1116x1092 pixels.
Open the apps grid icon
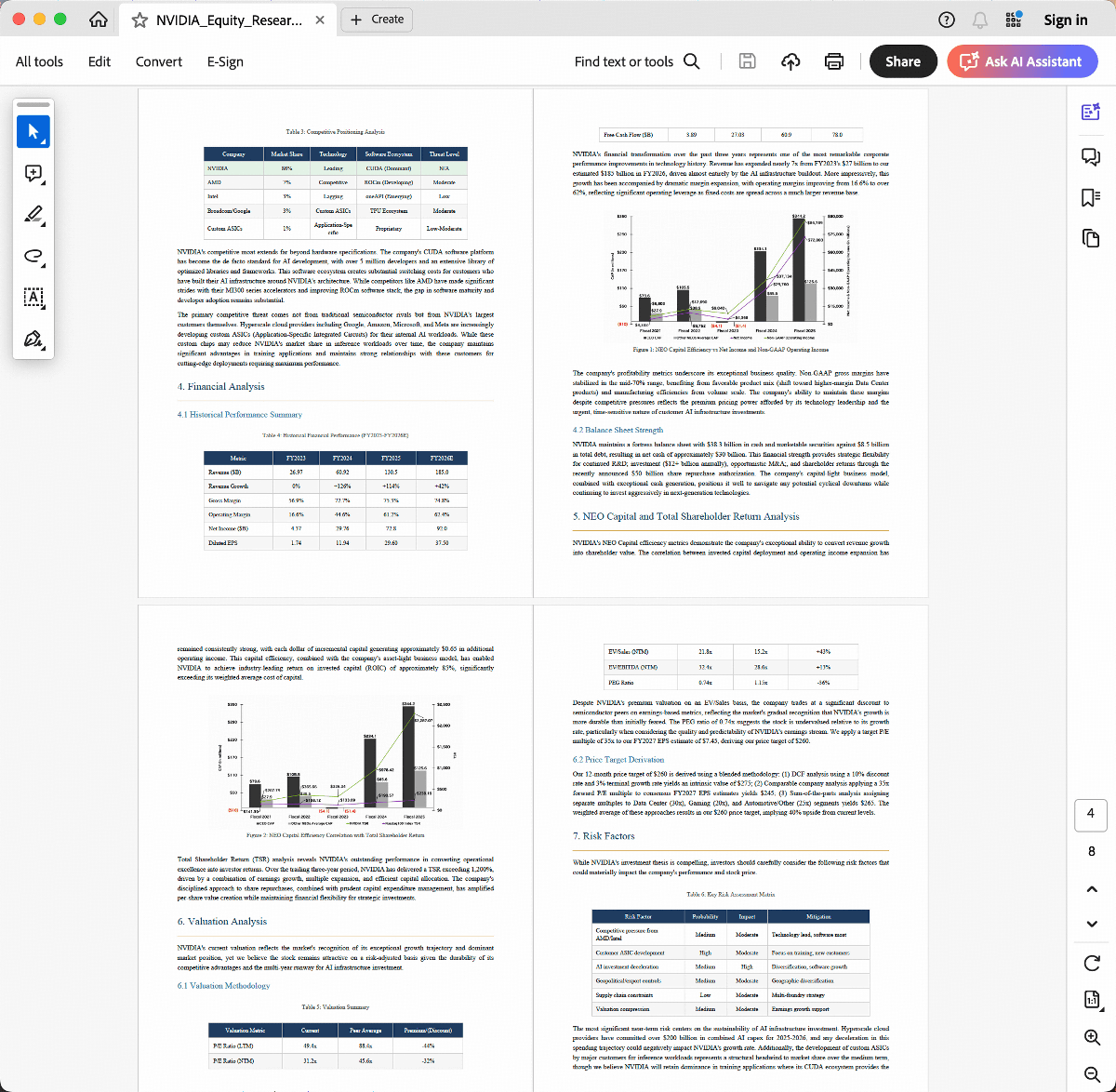pyautogui.click(x=1014, y=20)
